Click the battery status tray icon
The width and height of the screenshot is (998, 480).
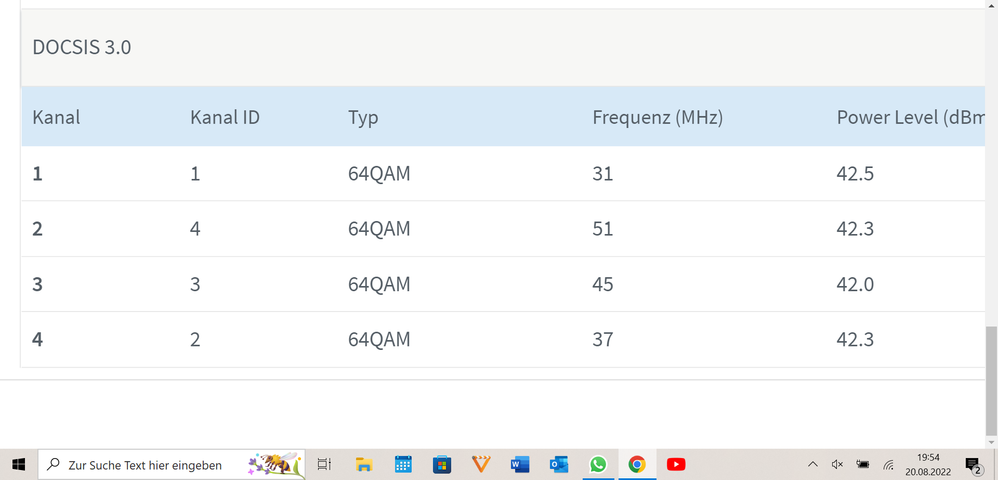(863, 465)
